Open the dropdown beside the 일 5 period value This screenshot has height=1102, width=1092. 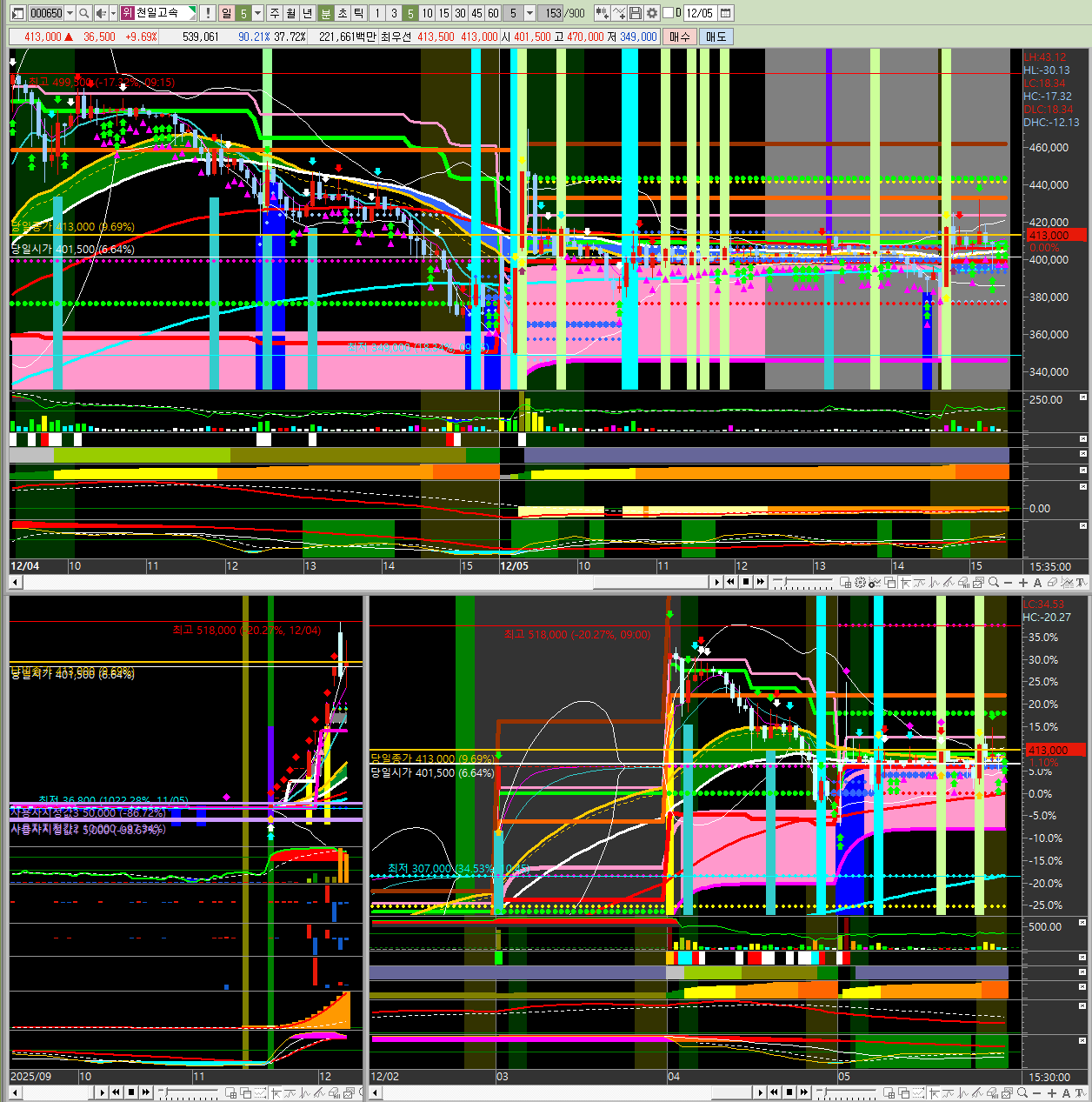tap(257, 13)
